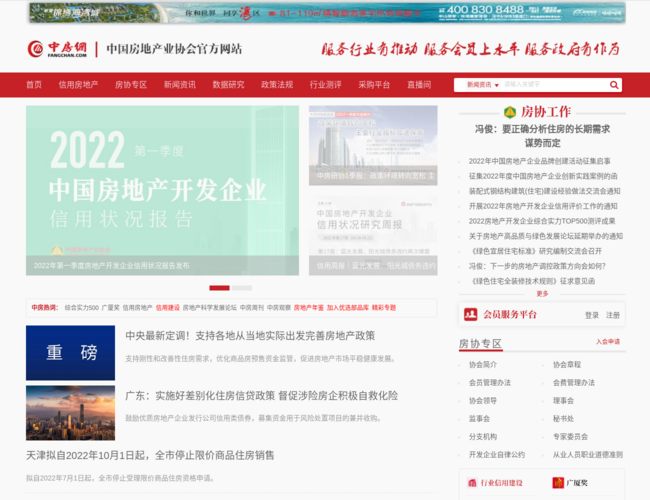This screenshot has width=650, height=500.
Task: Click the 广厦奖 emblem icon
Action: pyautogui.click(x=558, y=483)
